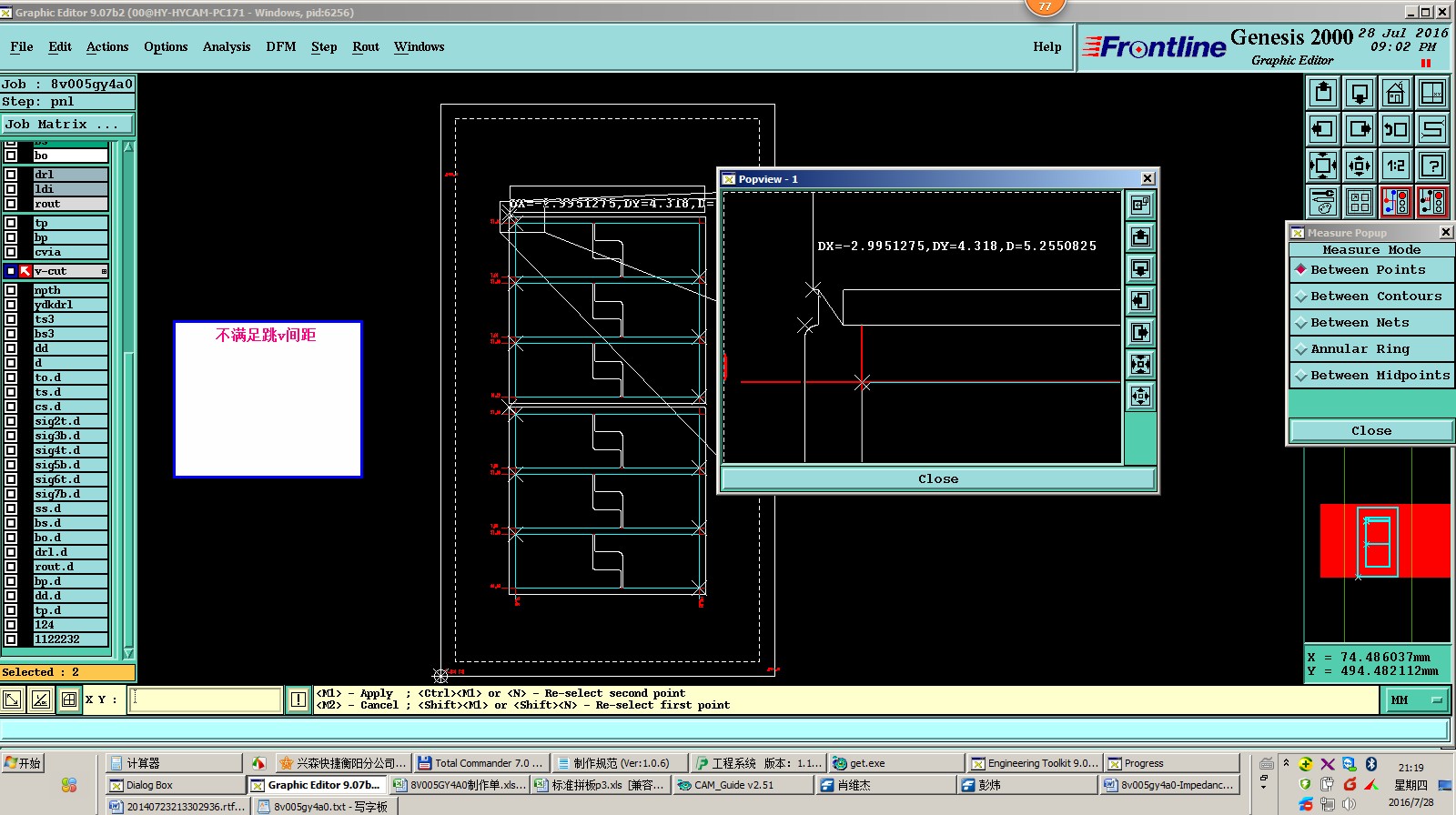The width and height of the screenshot is (1456, 815).
Task: Click the XY coordinate input field
Action: 205,699
